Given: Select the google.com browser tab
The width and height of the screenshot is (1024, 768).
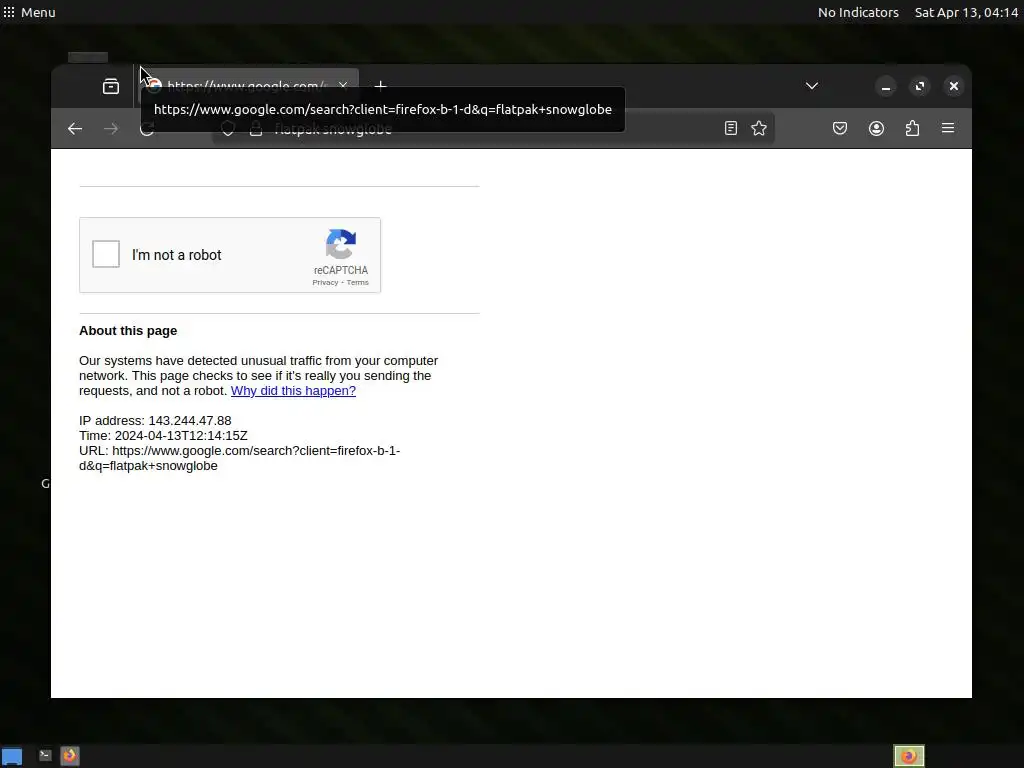Looking at the screenshot, I should click(248, 86).
